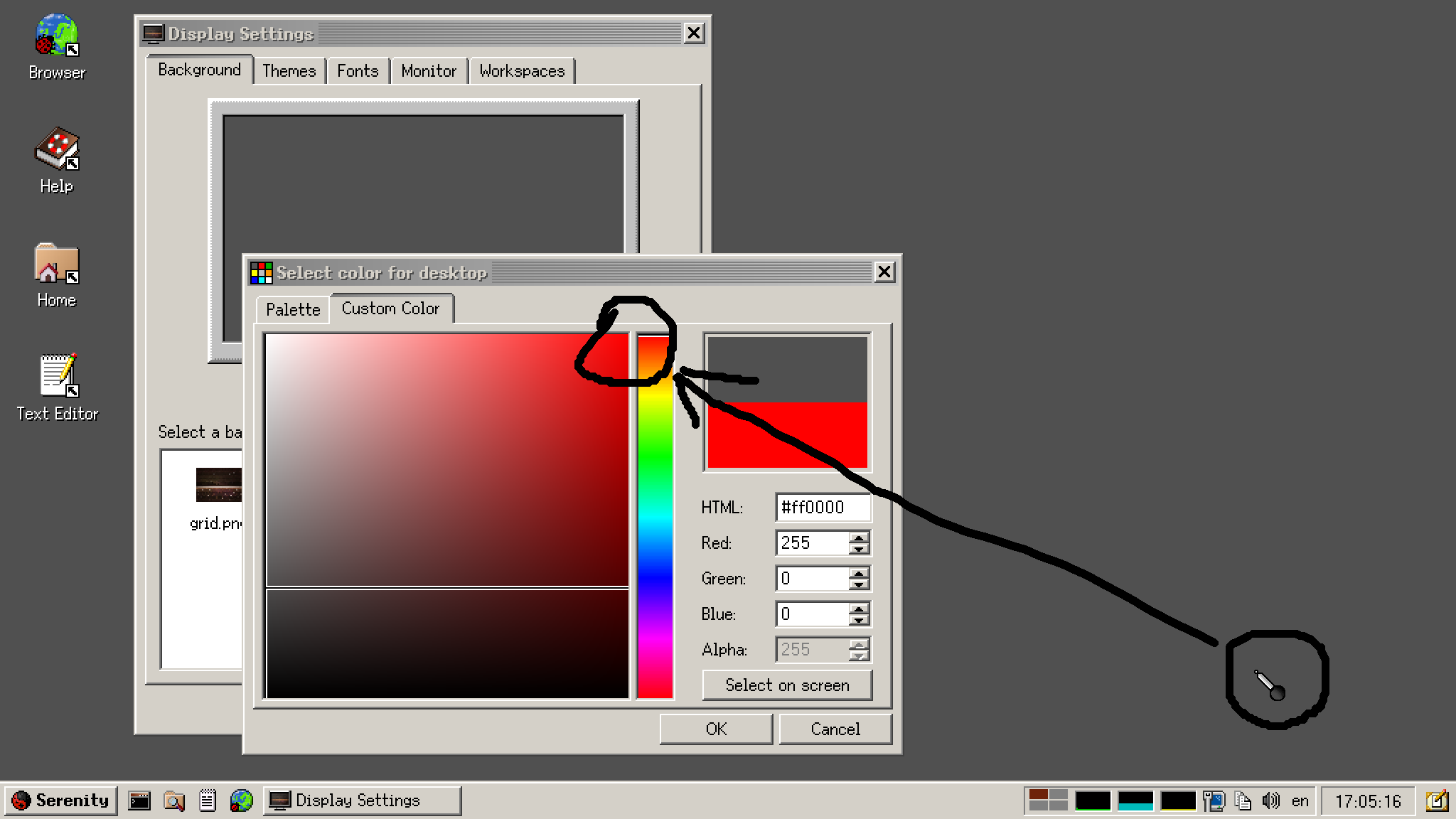The width and height of the screenshot is (1456, 819).
Task: Decrement the Green value with the down arrow
Action: (860, 584)
